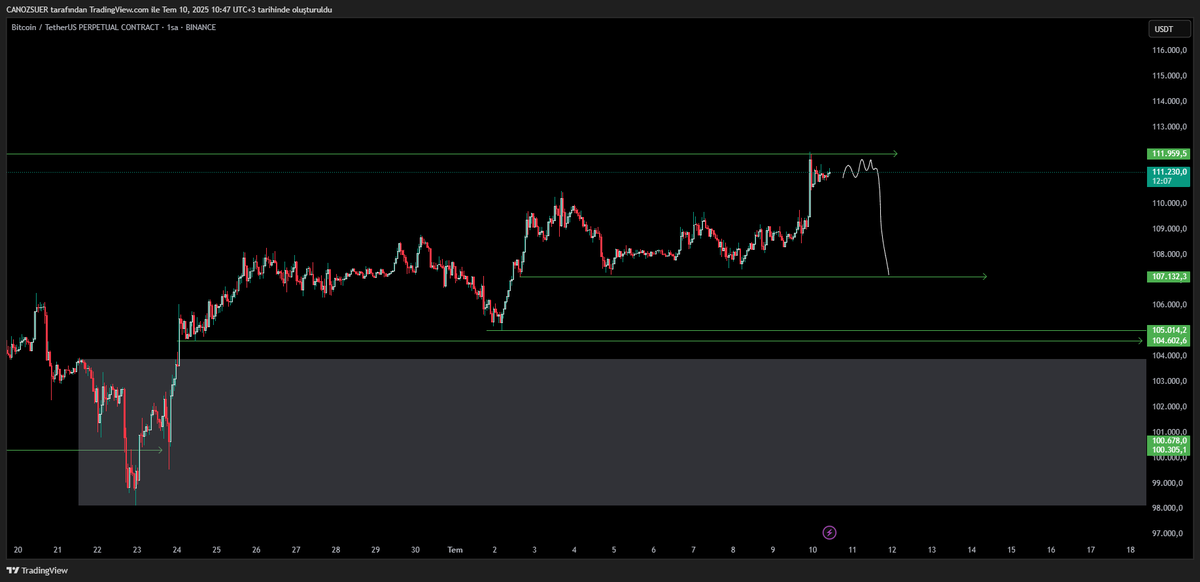
Task: Click the 105.014,2 green price label
Action: 1167,328
